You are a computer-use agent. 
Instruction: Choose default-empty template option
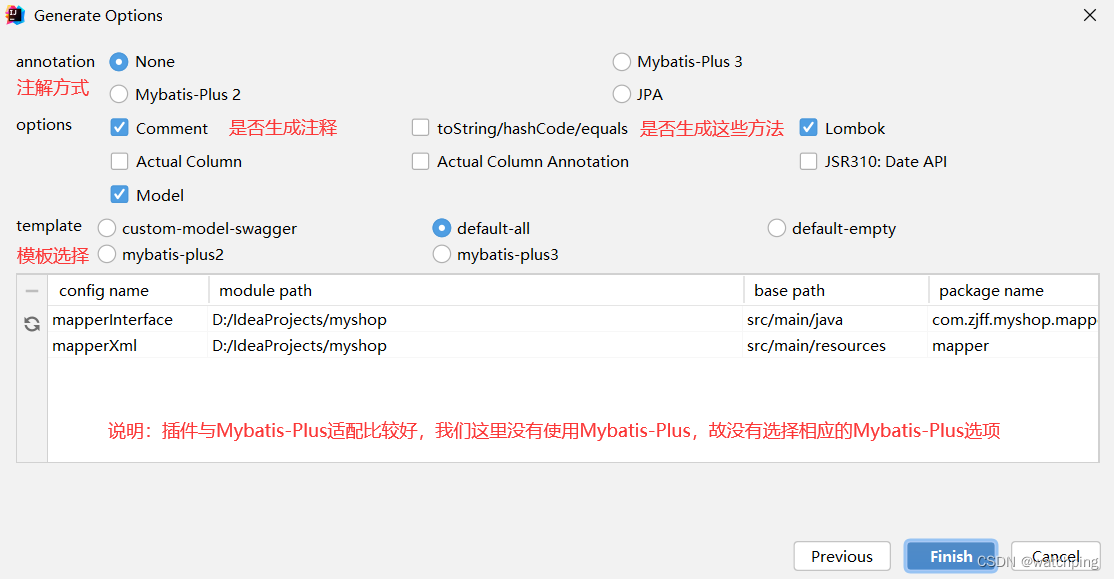tap(777, 228)
